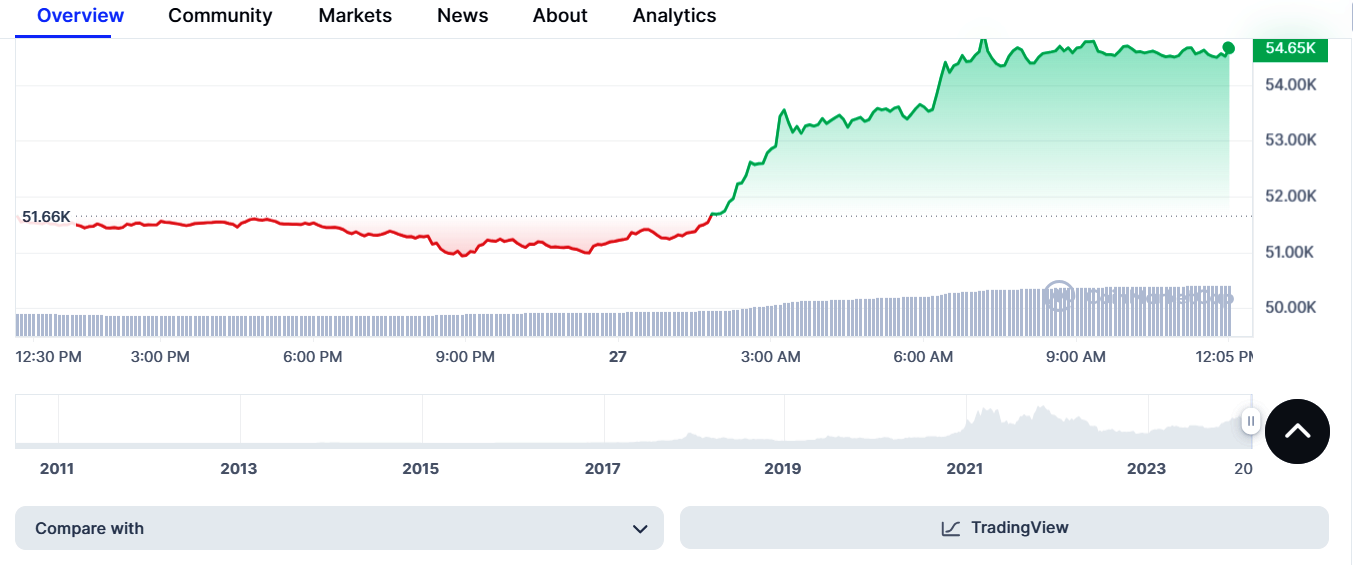Screen dimensions: 1353x565
Task: Switch to the Overview tab
Action: point(81,16)
